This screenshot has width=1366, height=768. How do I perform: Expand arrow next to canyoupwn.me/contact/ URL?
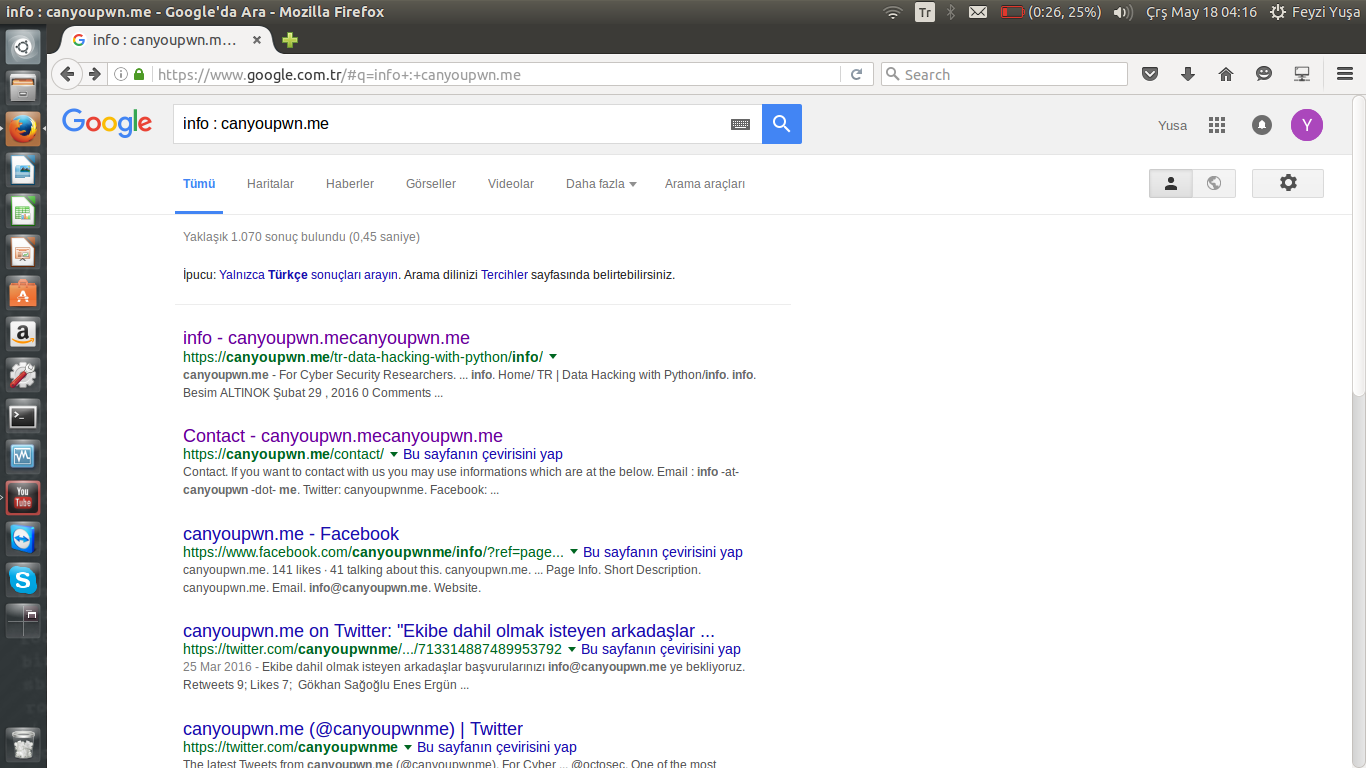394,454
